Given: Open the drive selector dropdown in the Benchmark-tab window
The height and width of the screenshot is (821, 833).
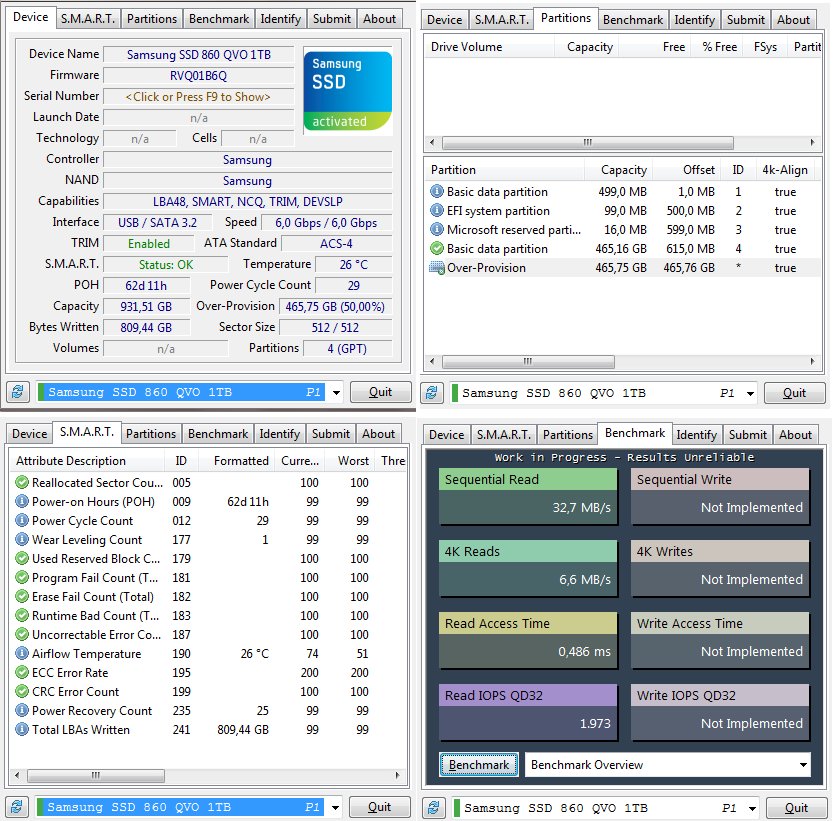Looking at the screenshot, I should coord(752,809).
